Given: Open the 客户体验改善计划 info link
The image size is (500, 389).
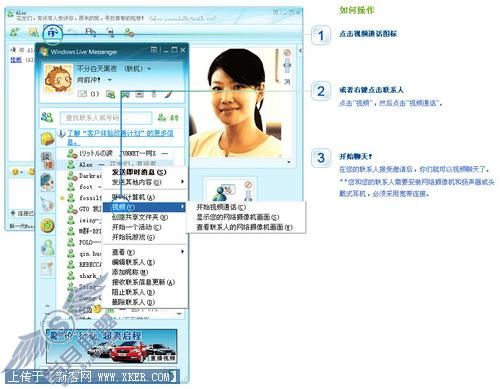Looking at the screenshot, I should 120,137.
